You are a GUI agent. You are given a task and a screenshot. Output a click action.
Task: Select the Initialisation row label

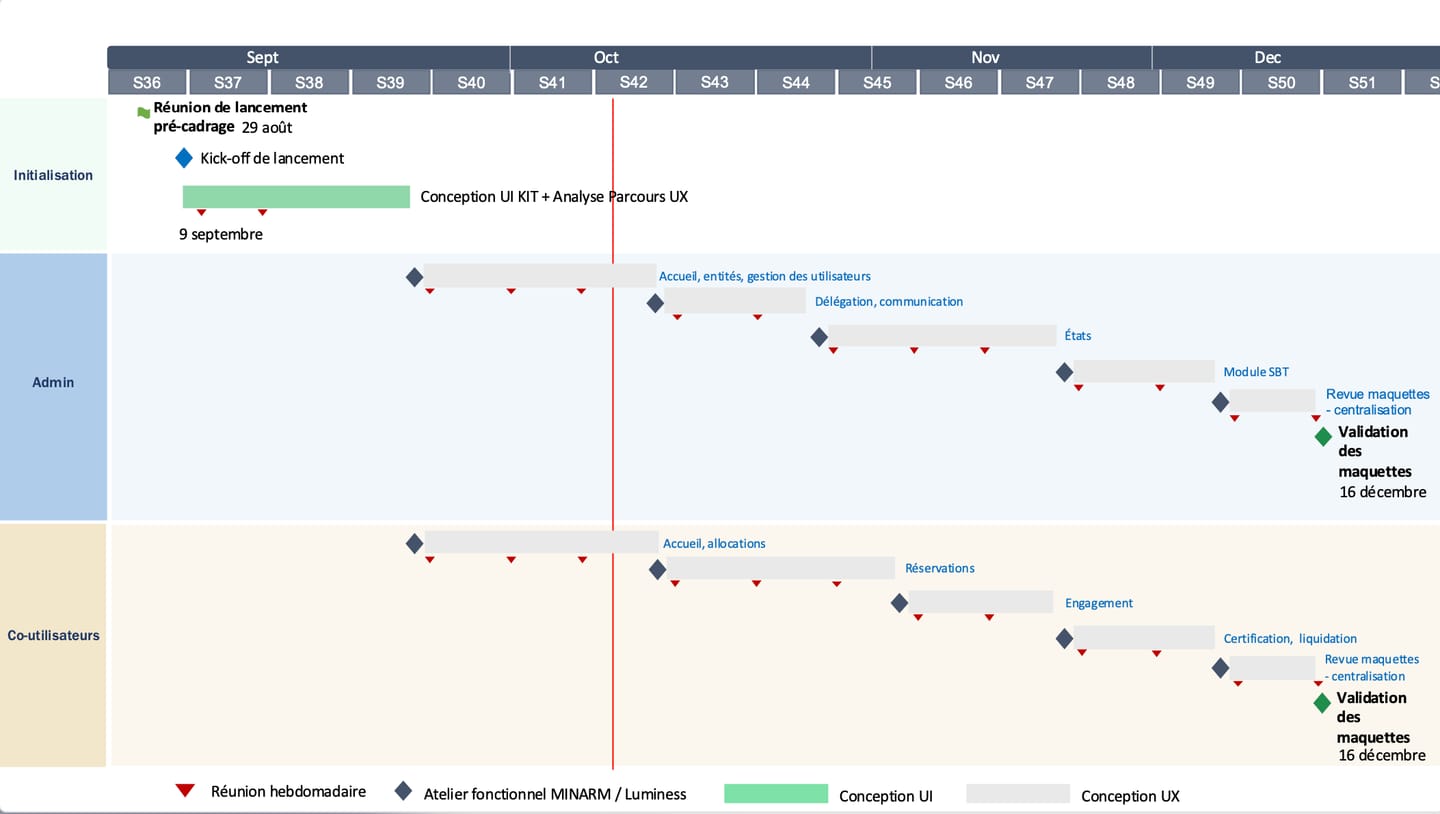(53, 175)
